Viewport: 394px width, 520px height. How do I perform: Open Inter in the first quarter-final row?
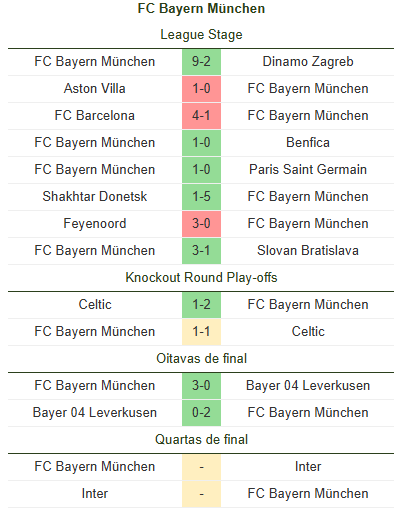(x=308, y=467)
